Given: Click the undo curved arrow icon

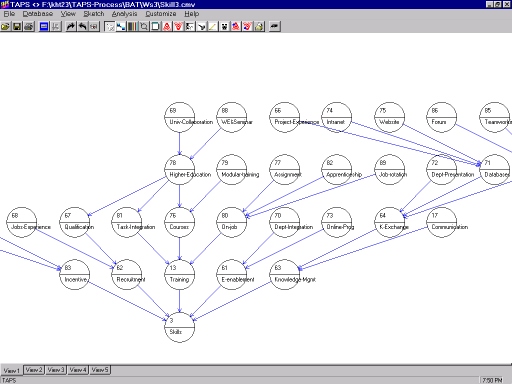Looking at the screenshot, I should (82, 26).
